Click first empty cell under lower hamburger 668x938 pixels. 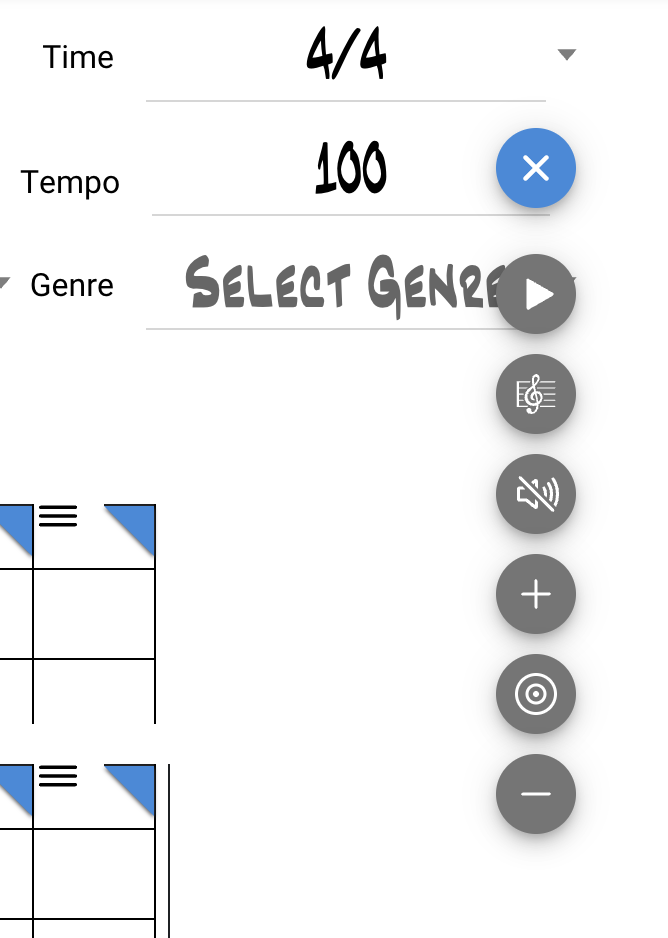click(94, 873)
